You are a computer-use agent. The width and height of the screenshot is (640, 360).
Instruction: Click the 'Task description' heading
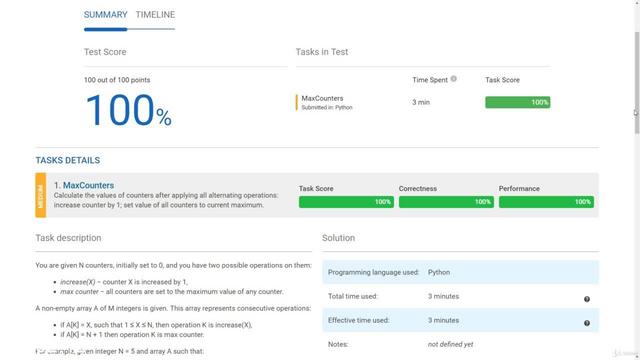pyautogui.click(x=68, y=238)
